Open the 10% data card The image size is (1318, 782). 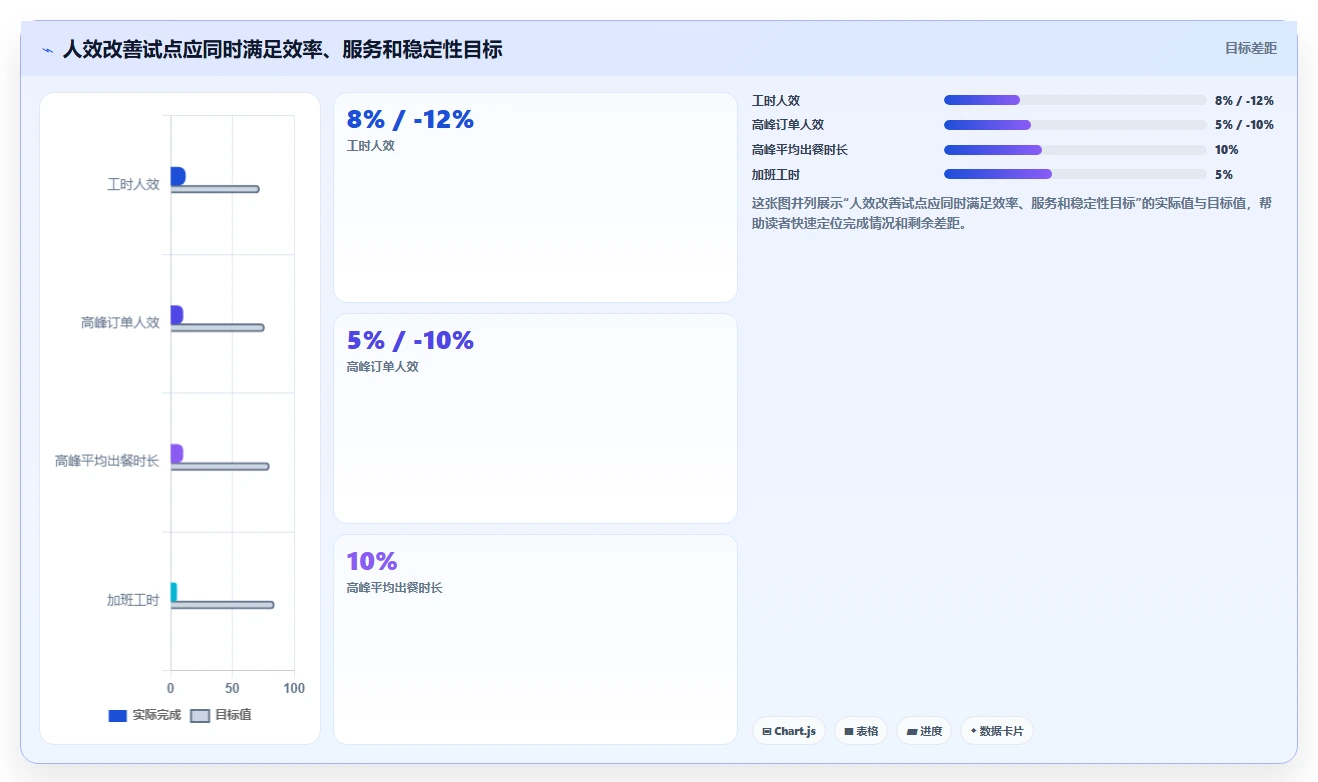click(535, 639)
